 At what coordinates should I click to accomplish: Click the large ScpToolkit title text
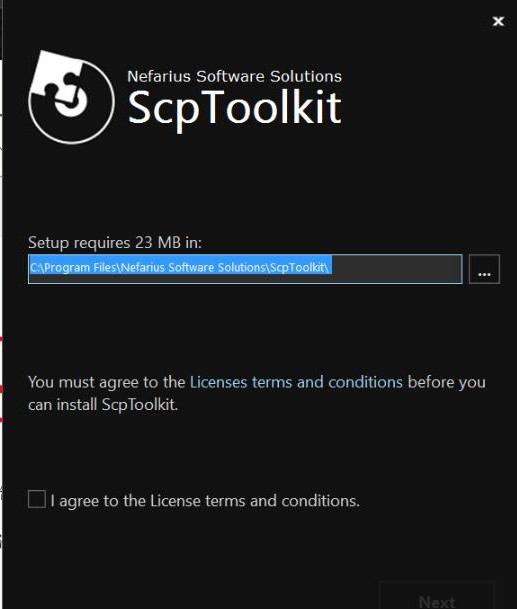coord(235,108)
